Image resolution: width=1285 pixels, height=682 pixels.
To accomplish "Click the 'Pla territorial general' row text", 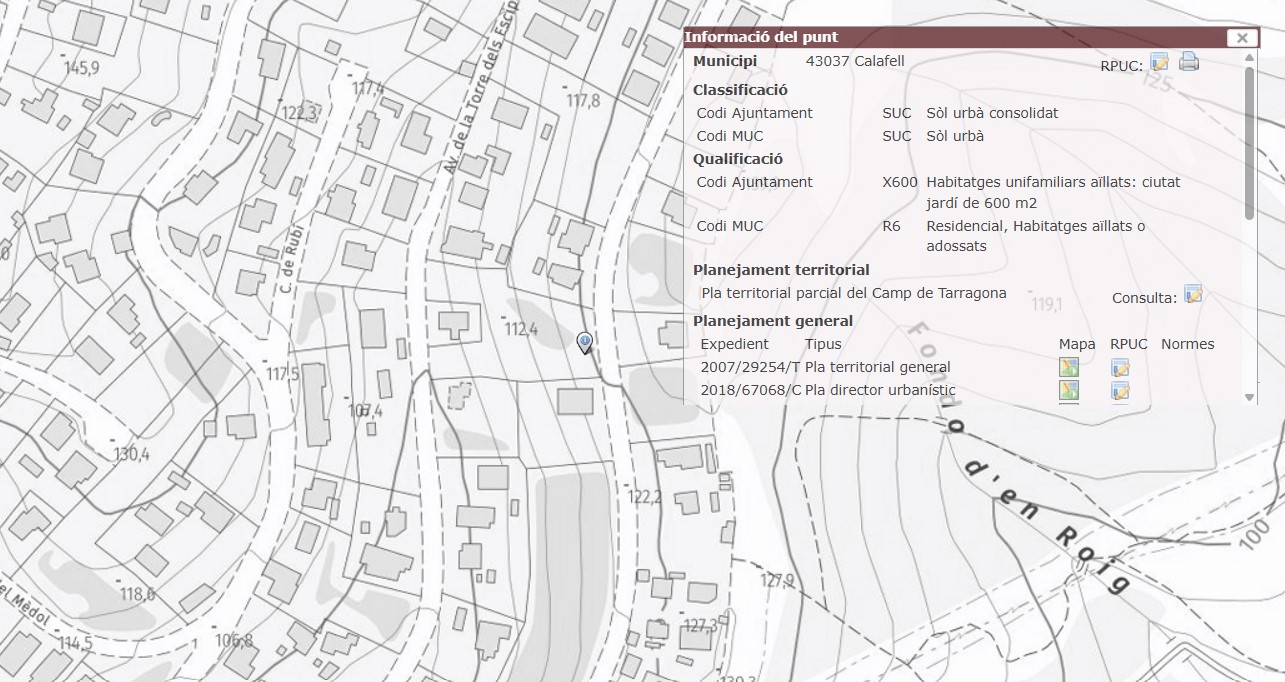I will tap(878, 367).
